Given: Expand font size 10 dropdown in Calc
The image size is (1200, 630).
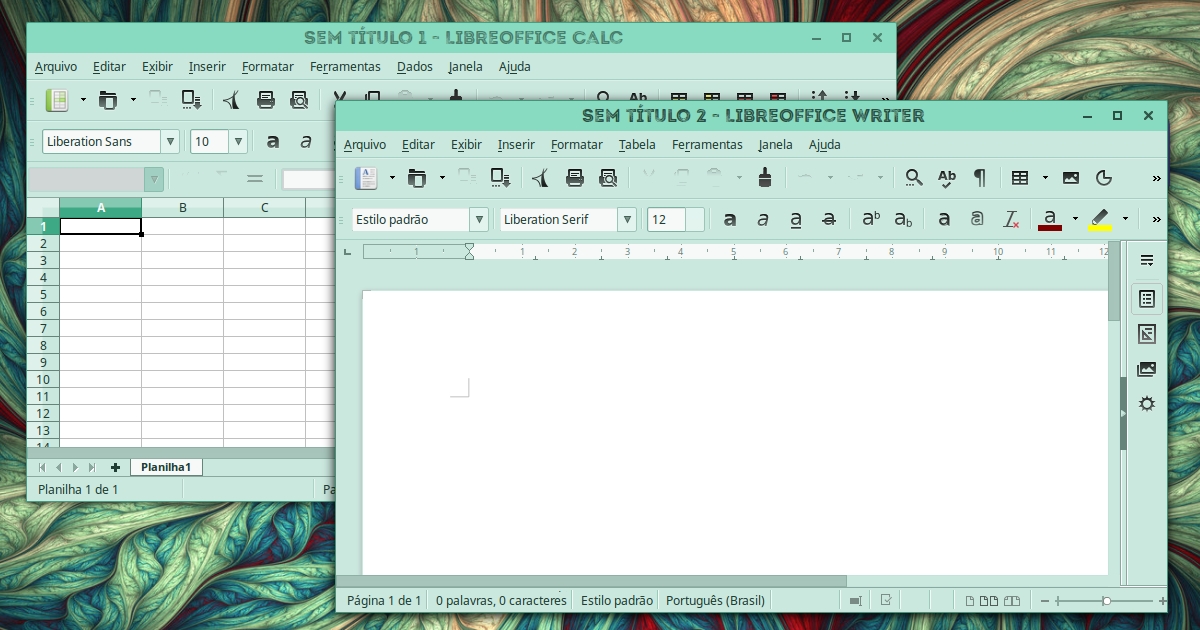Looking at the screenshot, I should click(239, 142).
